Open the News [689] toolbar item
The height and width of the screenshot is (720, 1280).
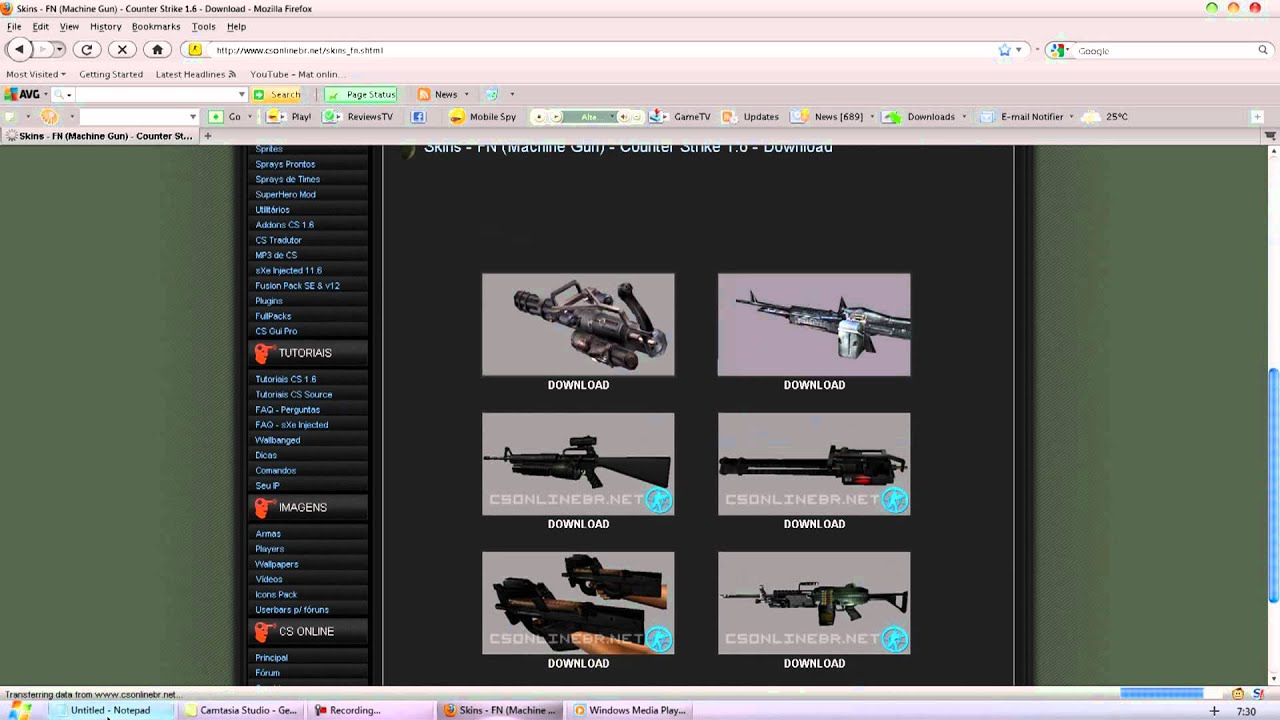point(827,117)
